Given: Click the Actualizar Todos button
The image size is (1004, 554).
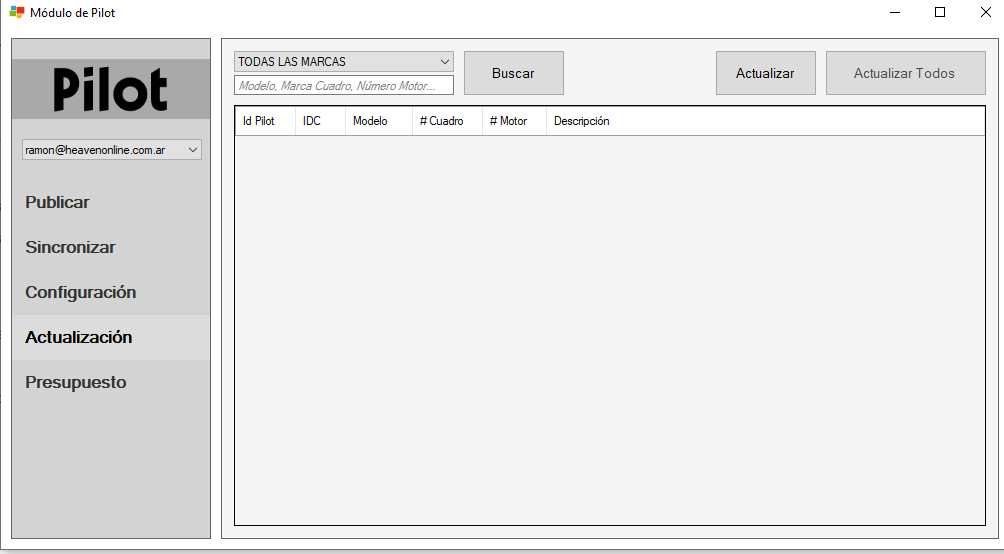Looking at the screenshot, I should click(x=905, y=73).
